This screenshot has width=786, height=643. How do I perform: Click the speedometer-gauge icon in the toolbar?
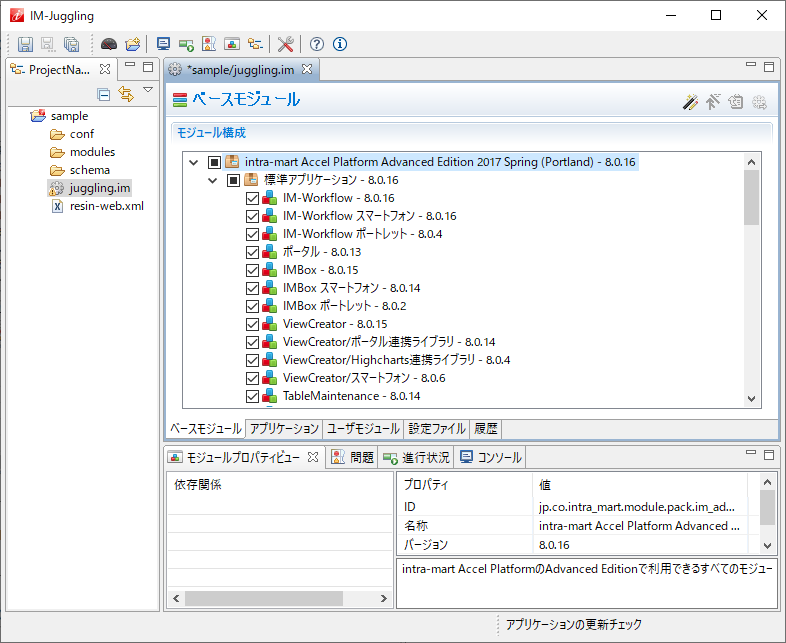(109, 44)
